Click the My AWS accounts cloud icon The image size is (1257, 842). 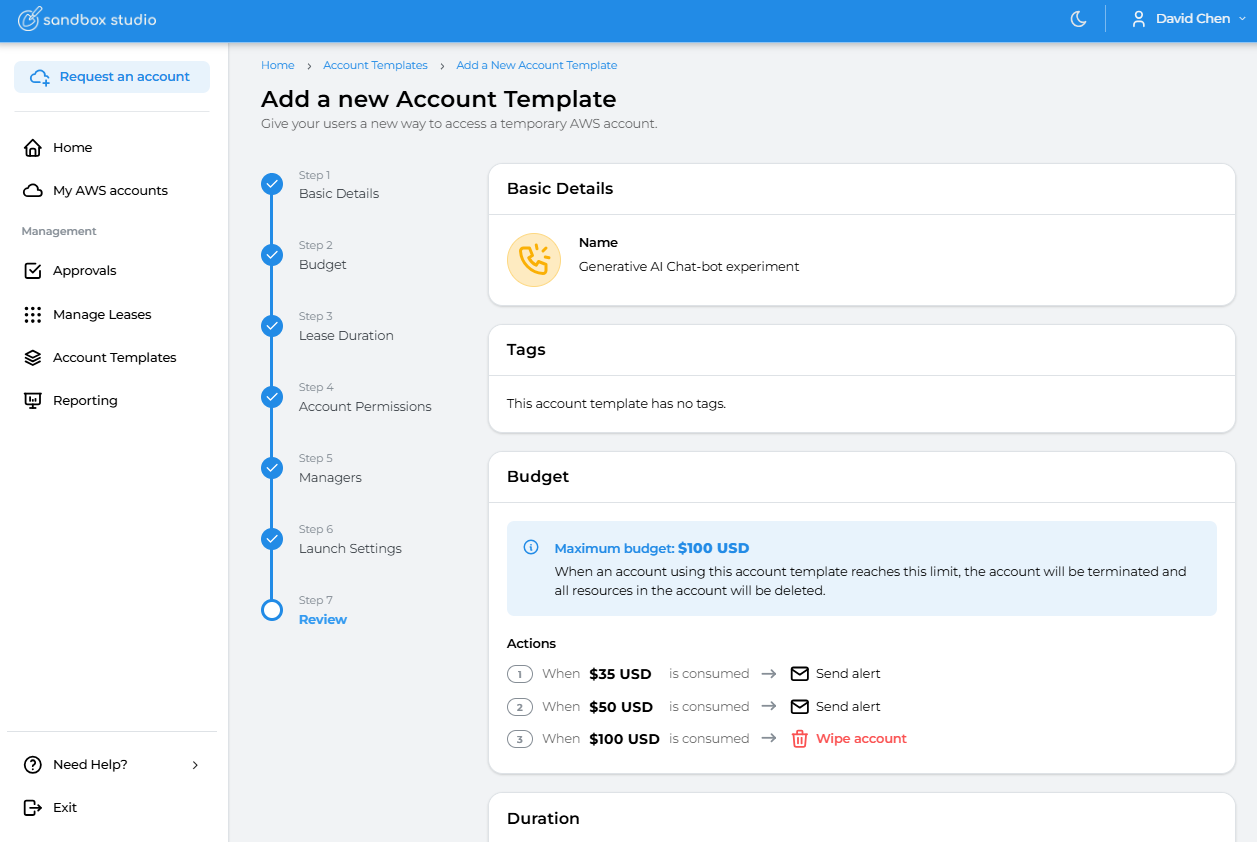(x=33, y=191)
